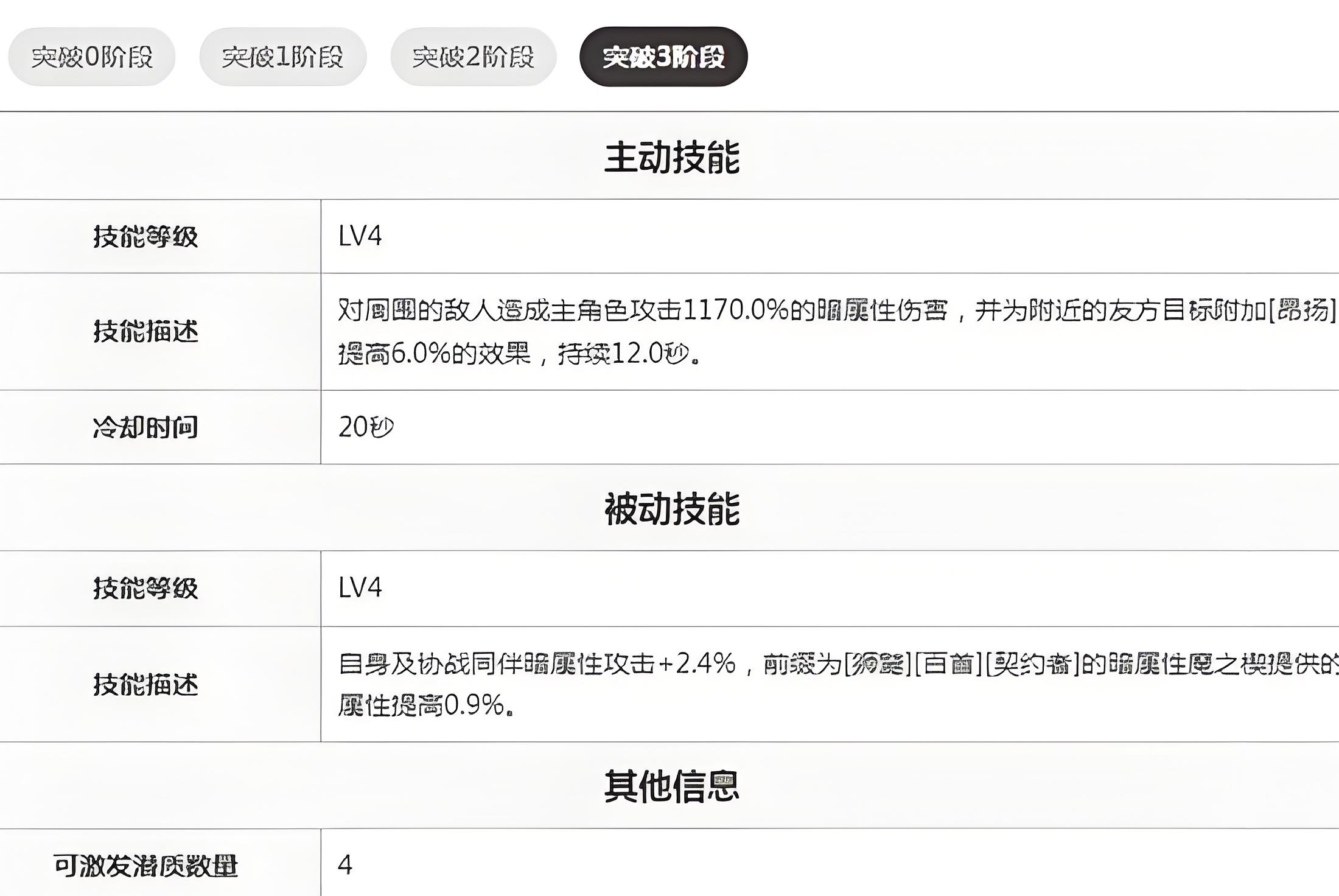Click the value 4 beside 可激发潜质数量
Screen dimensions: 1339x896
click(x=345, y=865)
